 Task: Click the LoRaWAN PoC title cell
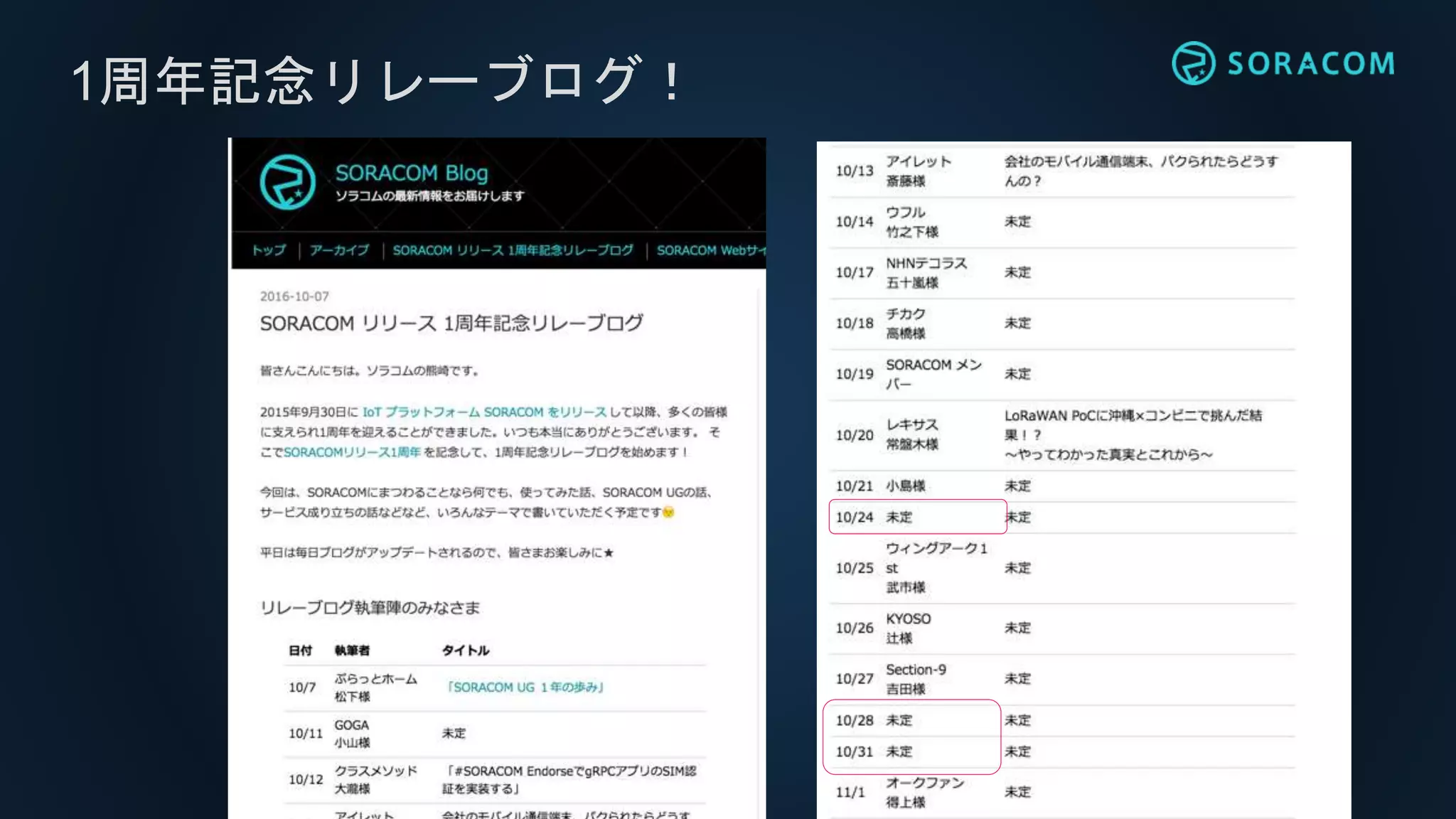click(1133, 434)
